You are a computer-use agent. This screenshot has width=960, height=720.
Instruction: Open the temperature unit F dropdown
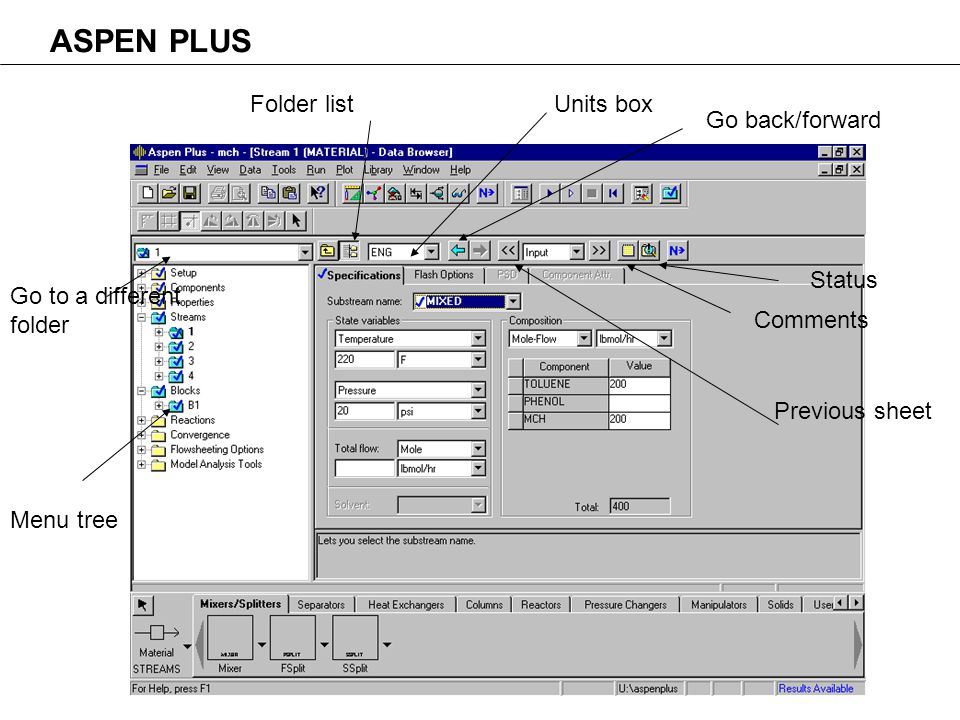478,359
